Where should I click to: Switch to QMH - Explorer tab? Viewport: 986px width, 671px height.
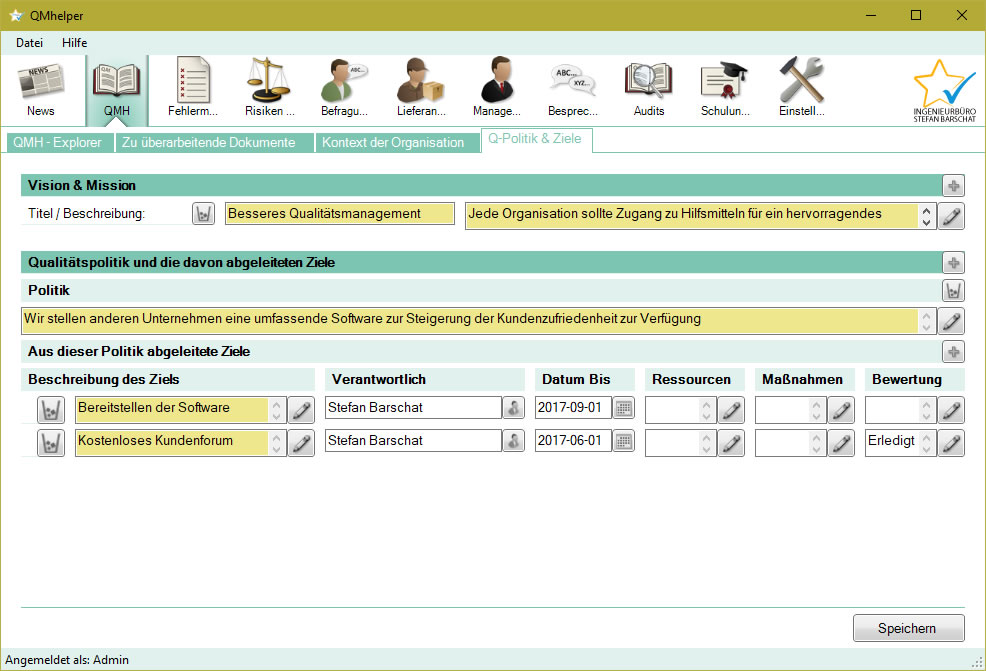[58, 142]
